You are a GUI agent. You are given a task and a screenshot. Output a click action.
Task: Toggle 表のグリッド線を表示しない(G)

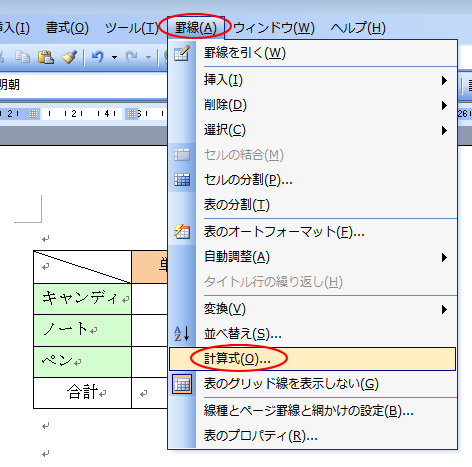pos(313,384)
